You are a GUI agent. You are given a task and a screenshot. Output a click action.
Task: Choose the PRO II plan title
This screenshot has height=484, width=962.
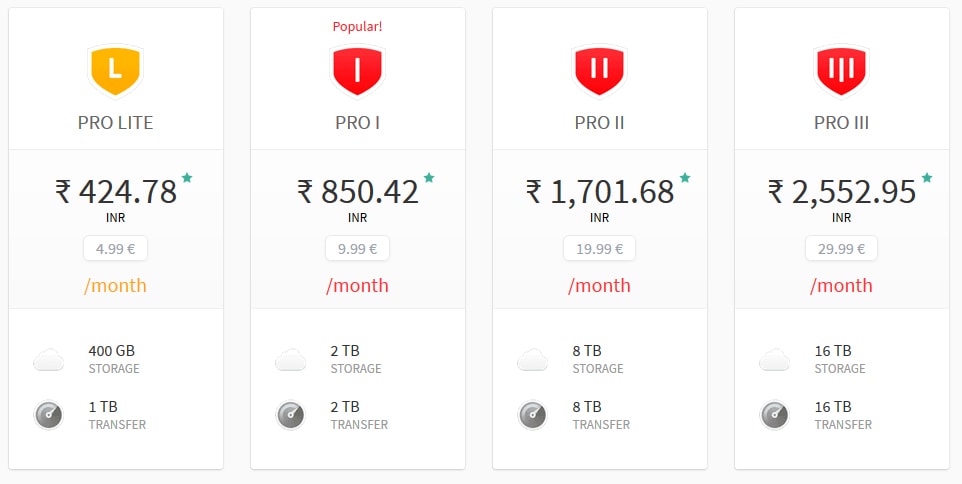pyautogui.click(x=599, y=123)
